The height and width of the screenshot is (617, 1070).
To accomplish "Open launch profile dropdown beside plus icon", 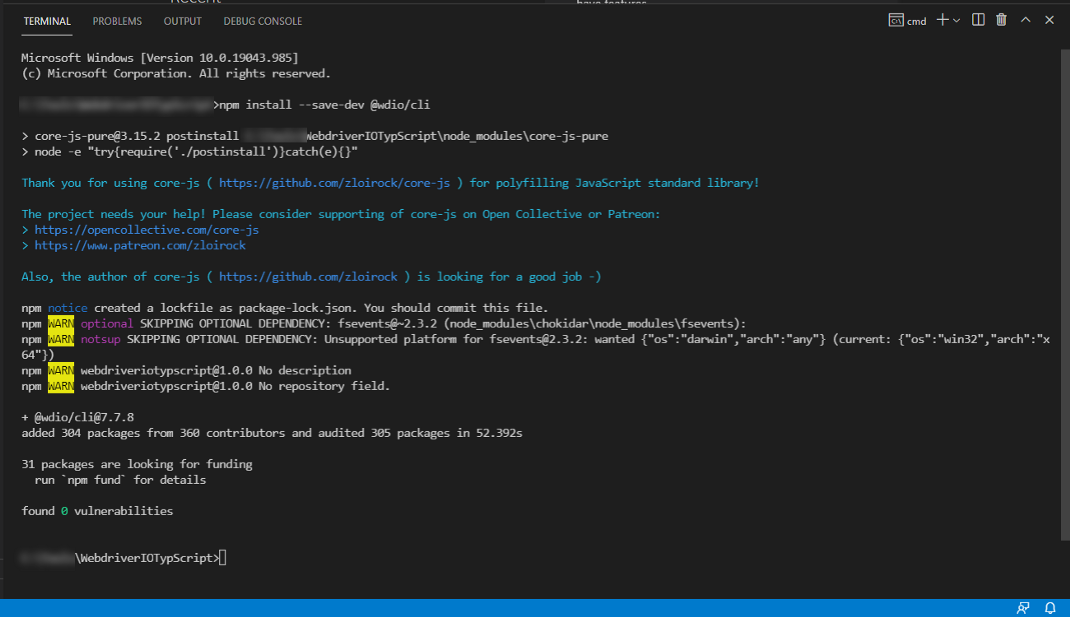I will point(956,20).
